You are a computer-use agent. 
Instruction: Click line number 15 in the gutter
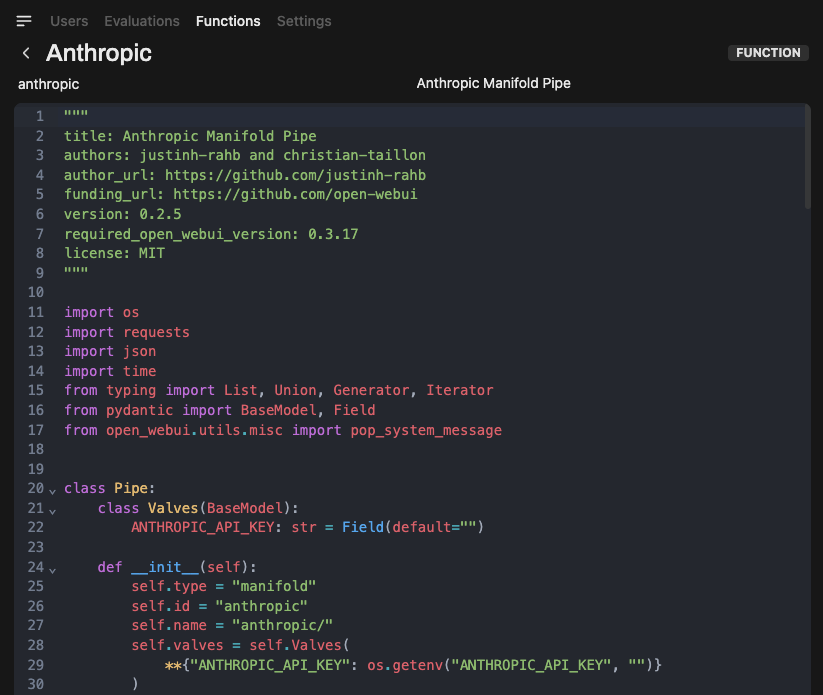click(x=35, y=390)
